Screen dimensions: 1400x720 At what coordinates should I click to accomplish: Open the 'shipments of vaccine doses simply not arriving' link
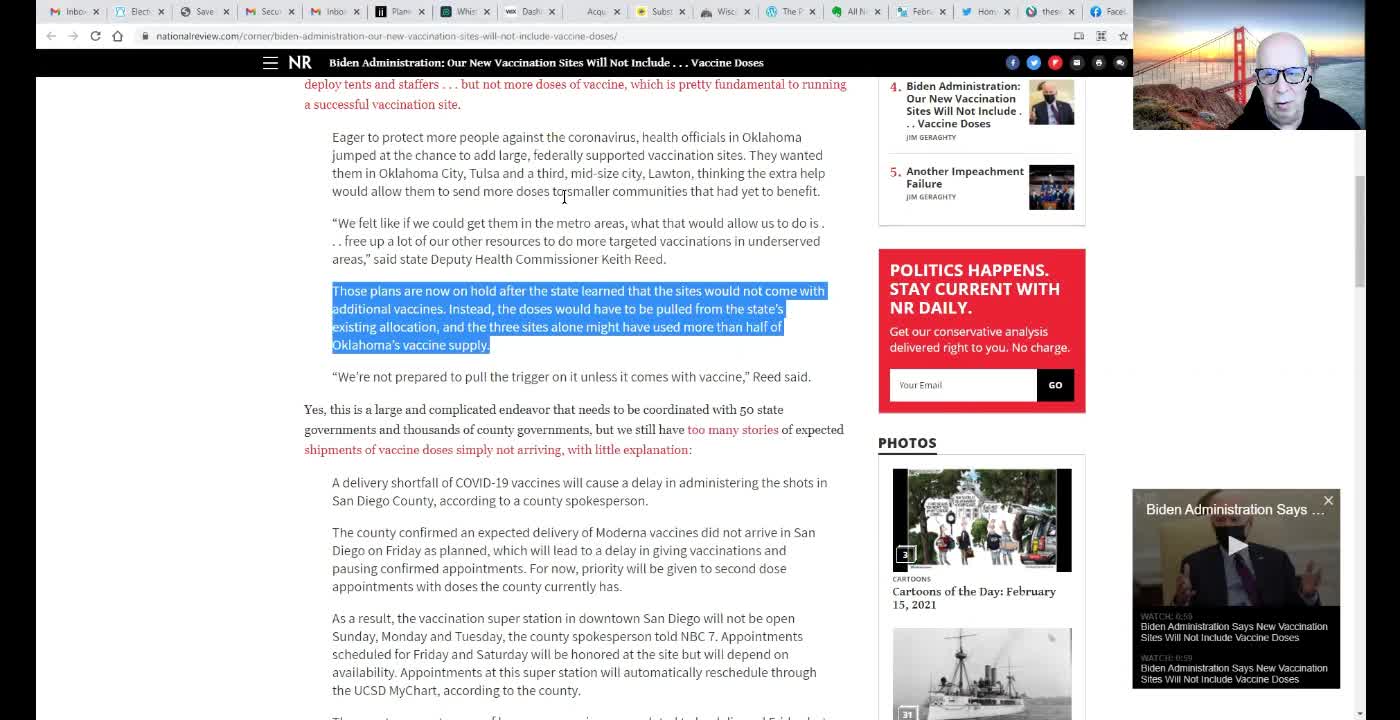pyautogui.click(x=497, y=450)
